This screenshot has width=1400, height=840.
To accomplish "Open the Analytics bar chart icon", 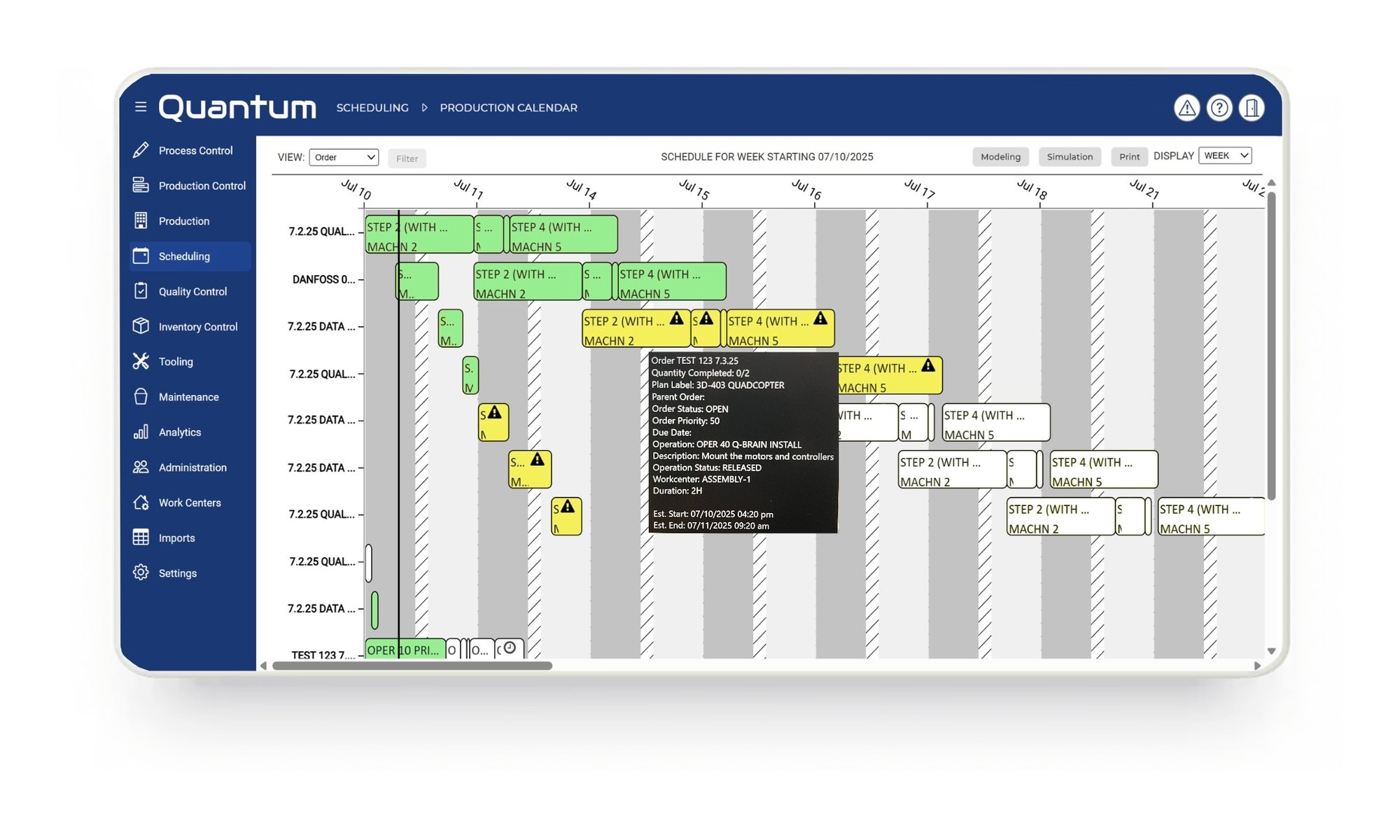I will point(142,432).
